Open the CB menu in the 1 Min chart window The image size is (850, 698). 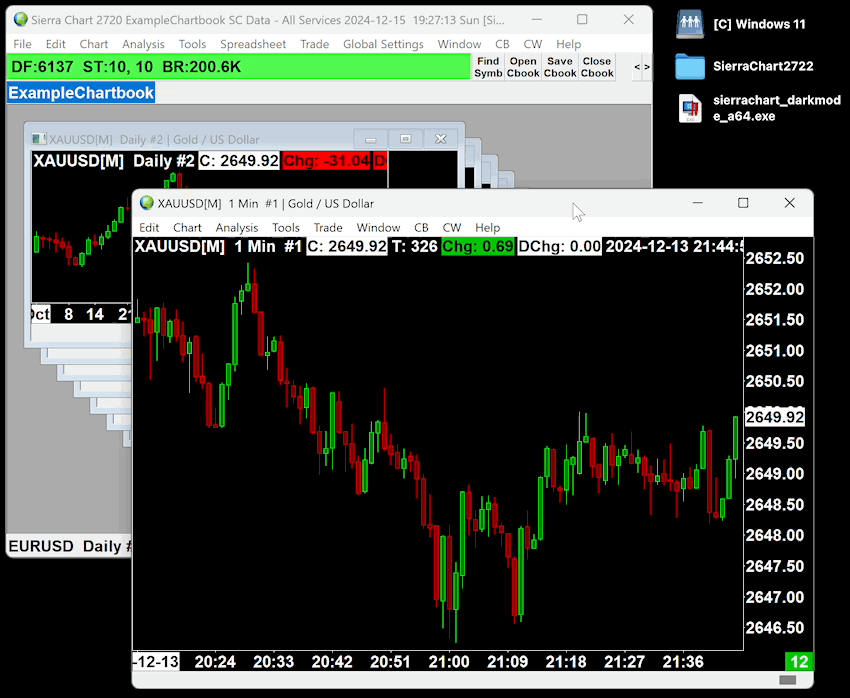pos(421,228)
